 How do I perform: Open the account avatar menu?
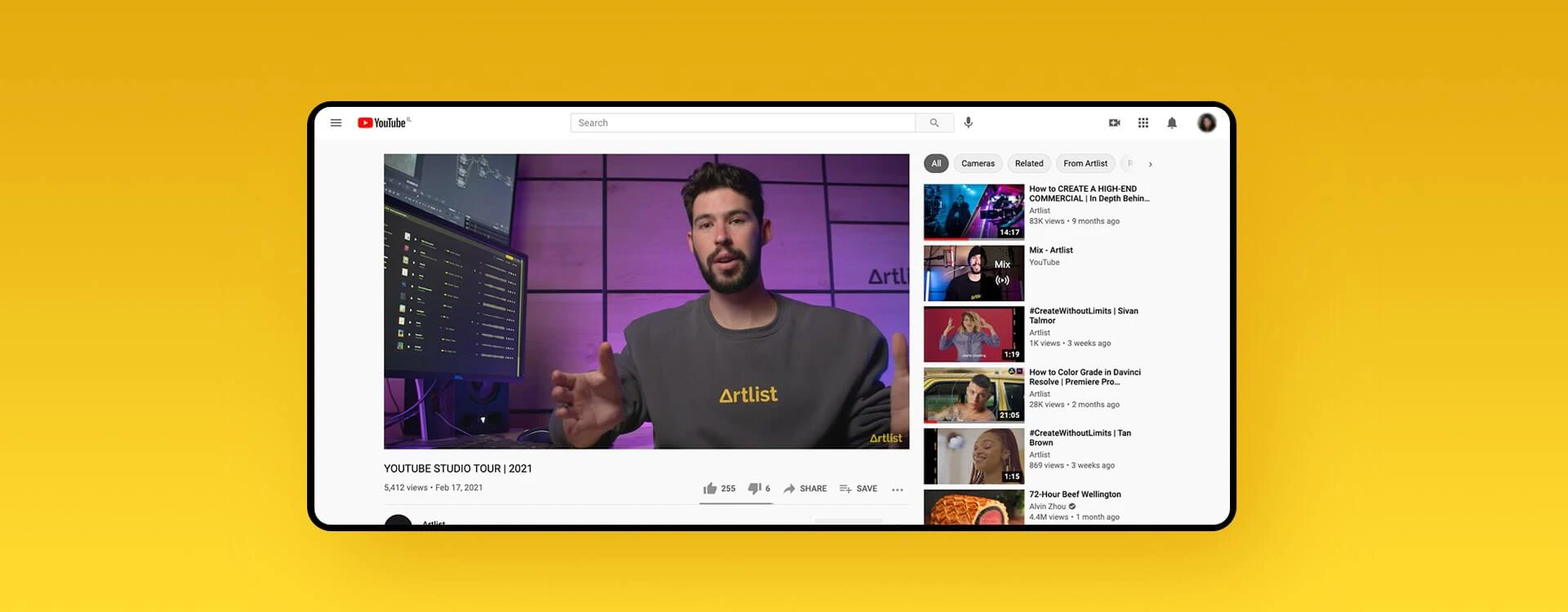[x=1206, y=123]
